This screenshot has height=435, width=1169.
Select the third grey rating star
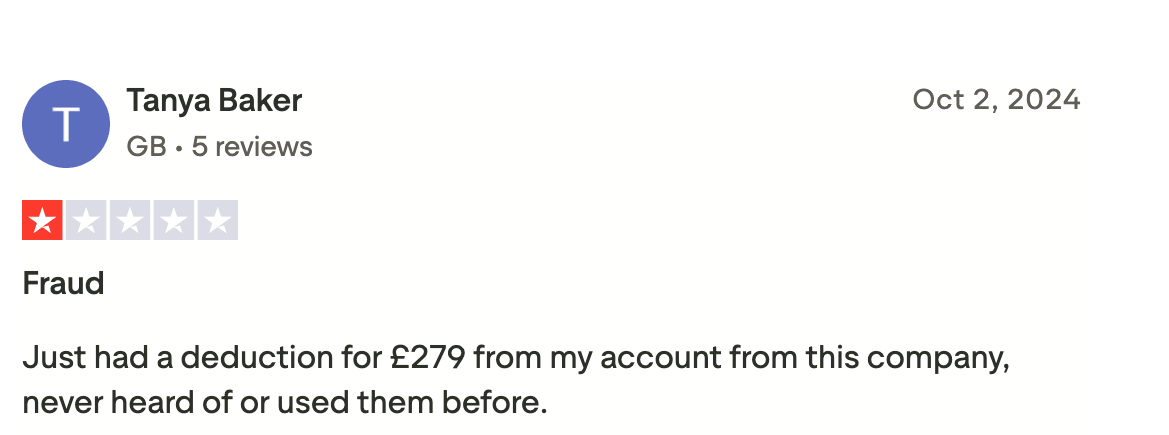(130, 221)
